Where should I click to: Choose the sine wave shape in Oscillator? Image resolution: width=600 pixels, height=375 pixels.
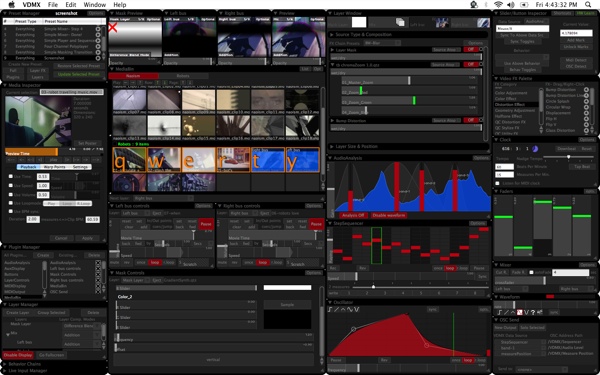tap(349, 310)
